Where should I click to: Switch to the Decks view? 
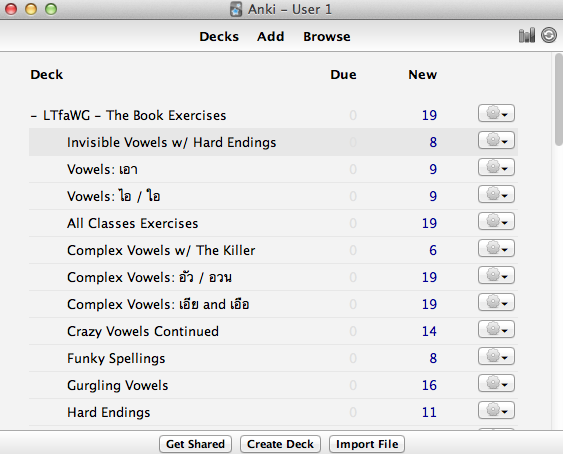click(219, 36)
